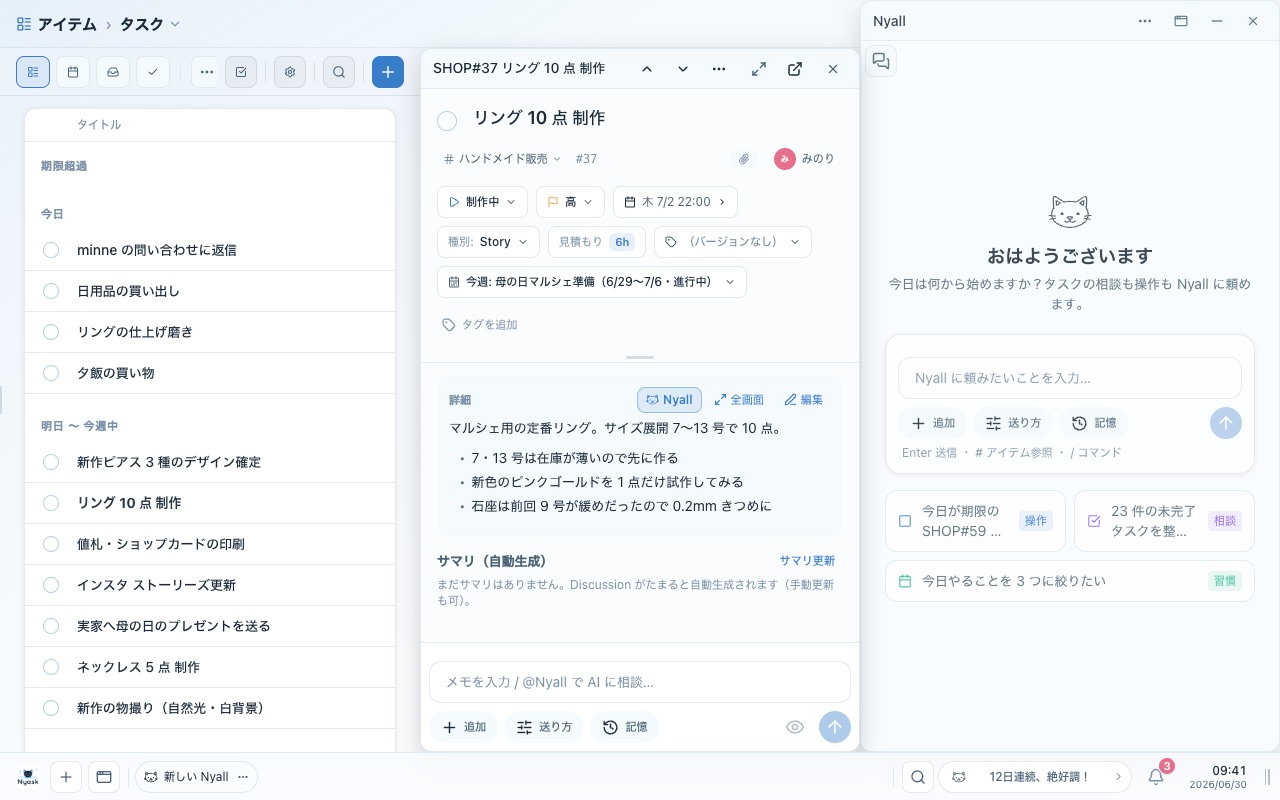Send the memo with the arrow button

[835, 727]
